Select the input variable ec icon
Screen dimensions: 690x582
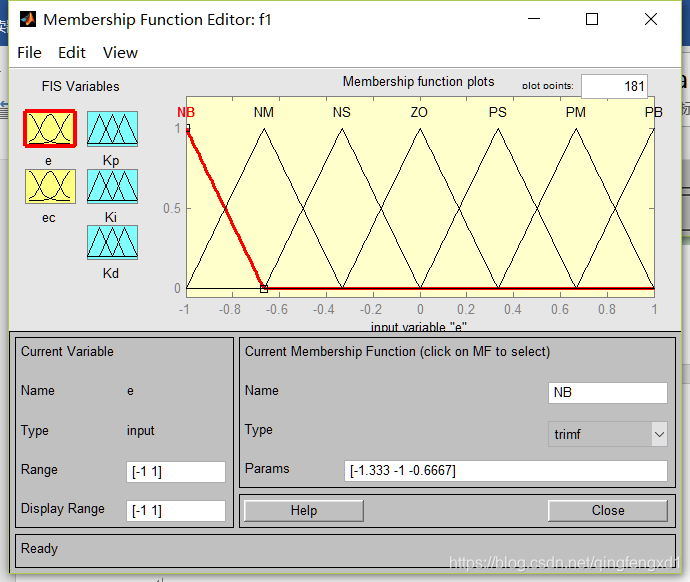point(50,187)
